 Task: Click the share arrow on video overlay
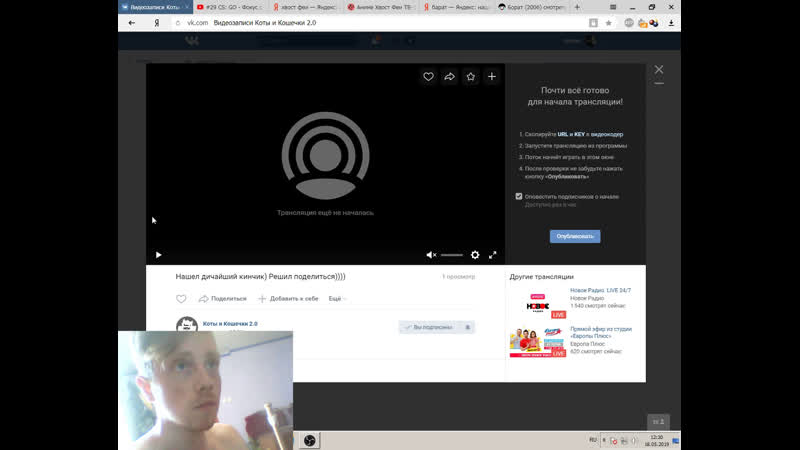tap(450, 77)
